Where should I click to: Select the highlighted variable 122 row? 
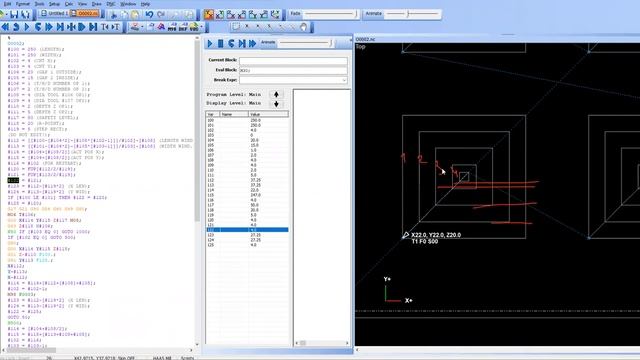[x=247, y=230]
